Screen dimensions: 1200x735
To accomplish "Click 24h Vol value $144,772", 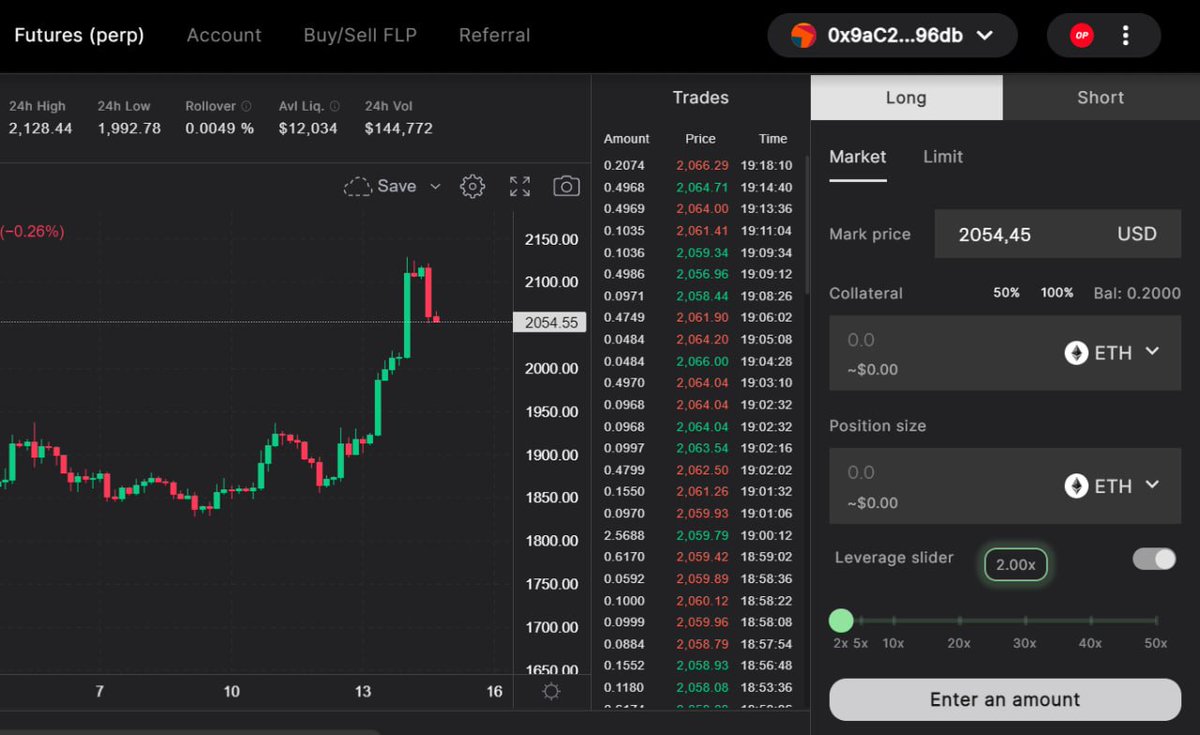I will point(398,128).
